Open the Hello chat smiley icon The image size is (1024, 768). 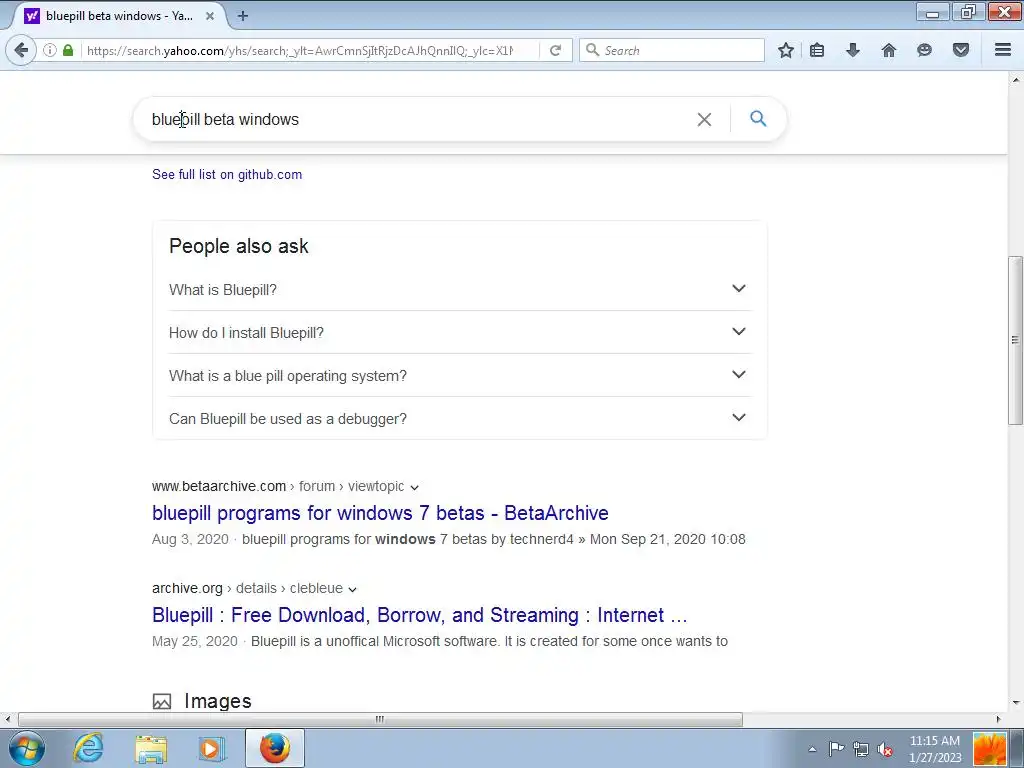[x=924, y=50]
